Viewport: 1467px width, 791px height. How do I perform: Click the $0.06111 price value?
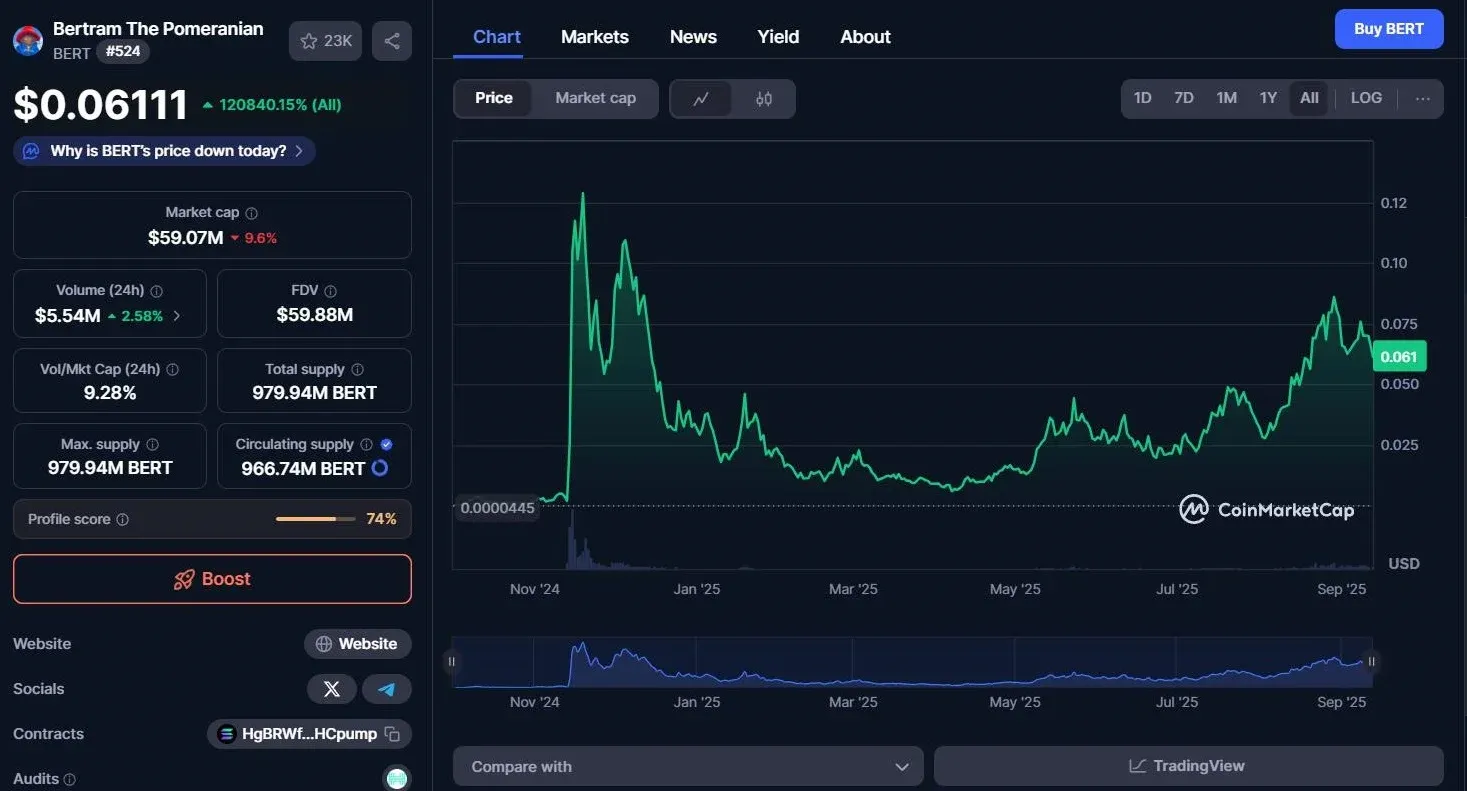click(x=101, y=105)
